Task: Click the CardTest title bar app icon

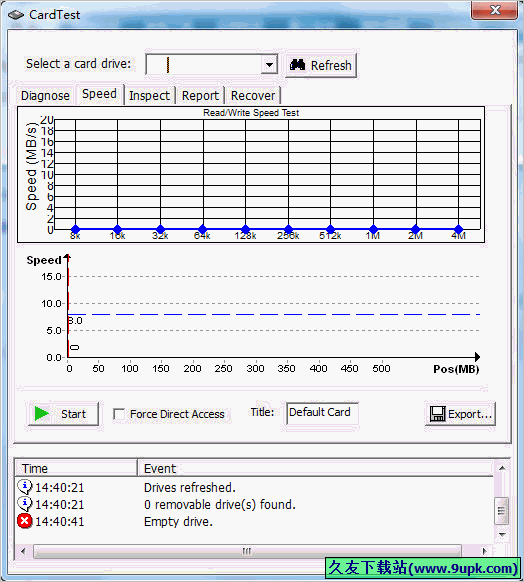Action: (x=16, y=15)
